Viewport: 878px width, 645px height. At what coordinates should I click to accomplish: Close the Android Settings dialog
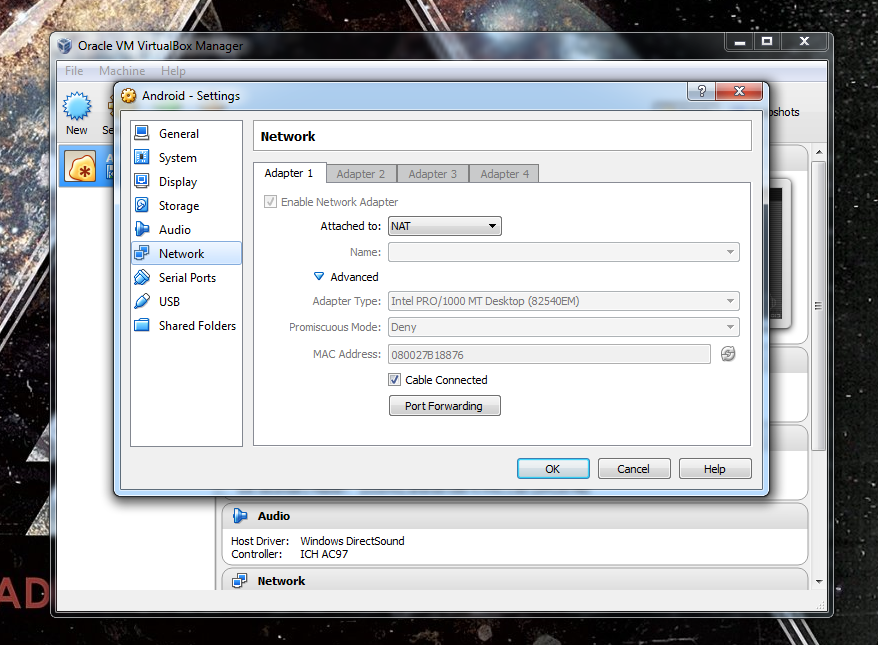pyautogui.click(x=739, y=91)
